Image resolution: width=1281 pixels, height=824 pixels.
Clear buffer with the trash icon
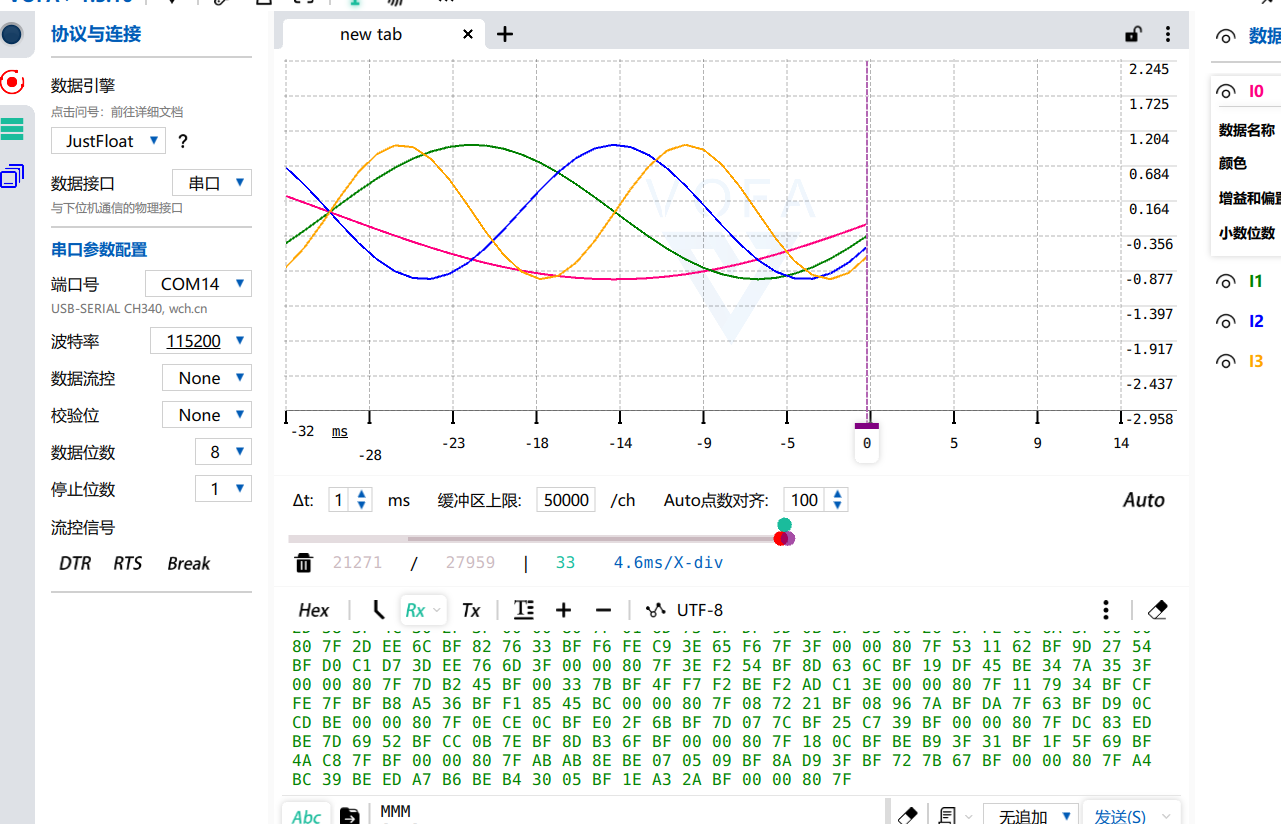point(304,563)
